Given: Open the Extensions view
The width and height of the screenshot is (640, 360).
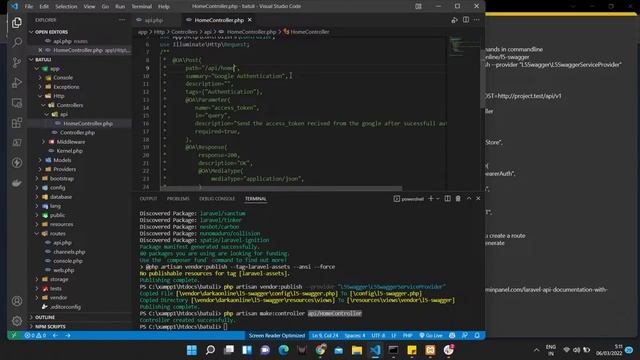Looking at the screenshot, I should [x=17, y=123].
